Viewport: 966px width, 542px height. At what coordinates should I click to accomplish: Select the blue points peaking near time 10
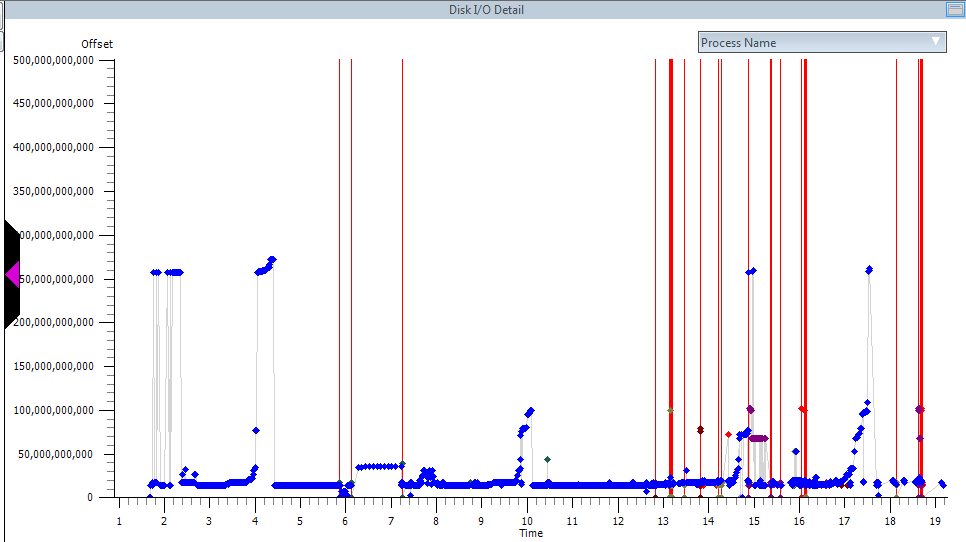[x=530, y=410]
